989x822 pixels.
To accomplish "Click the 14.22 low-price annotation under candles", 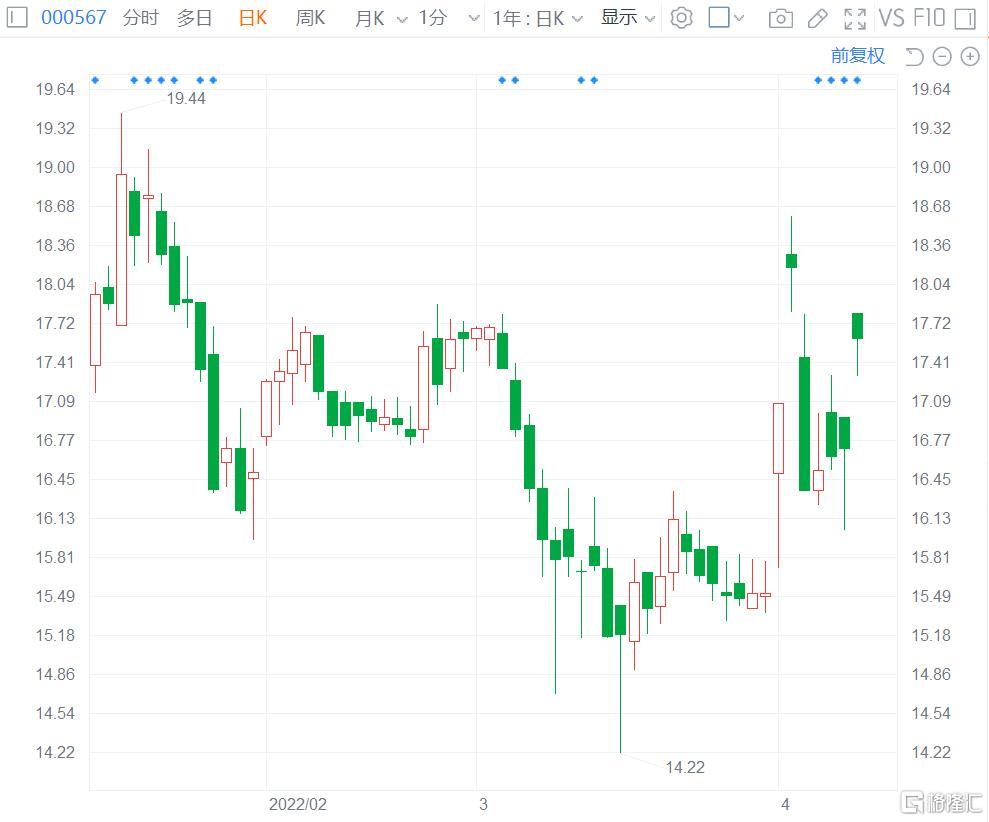I will (x=685, y=767).
